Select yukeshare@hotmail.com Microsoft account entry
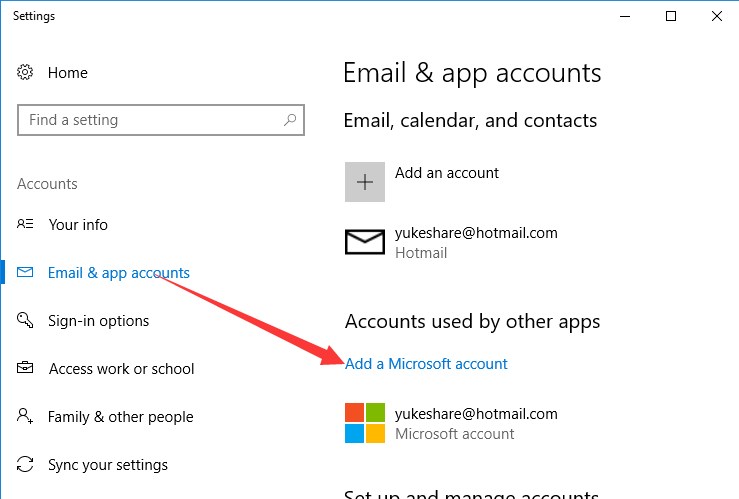The height and width of the screenshot is (499, 739). (x=451, y=423)
